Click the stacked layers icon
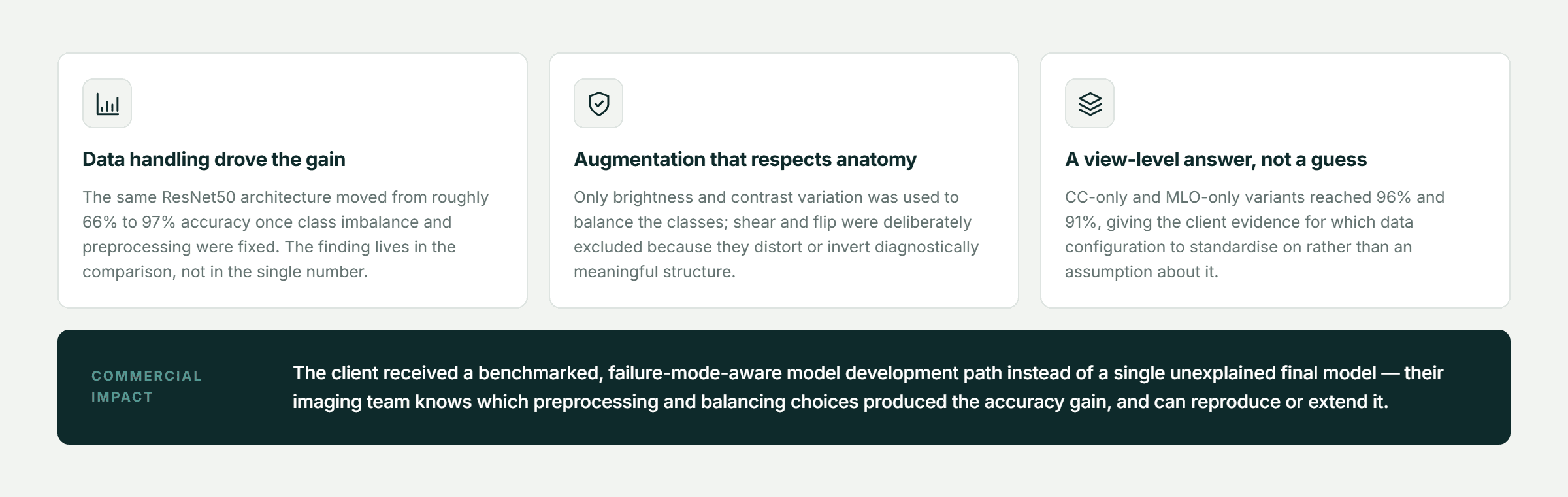Image resolution: width=1568 pixels, height=497 pixels. pyautogui.click(x=1090, y=103)
